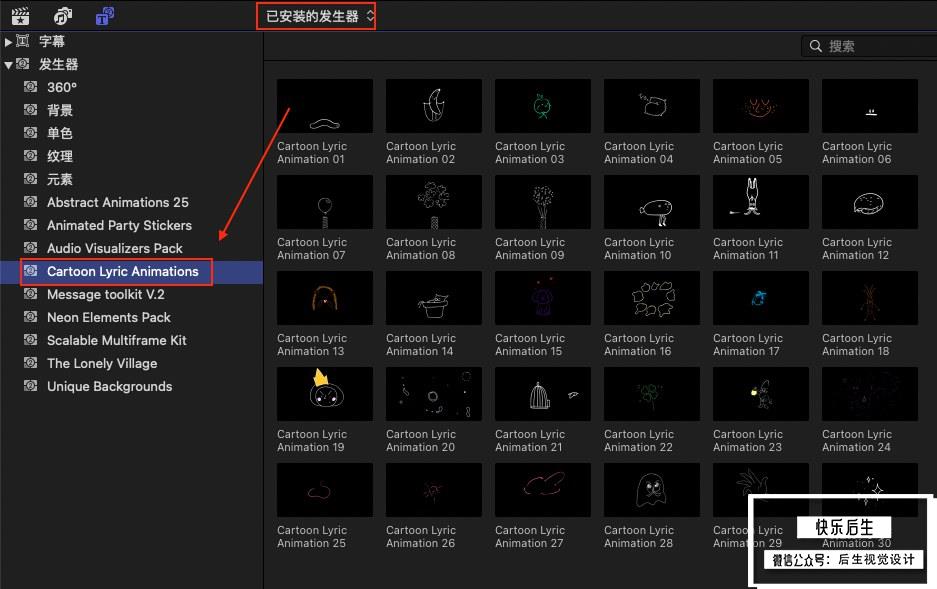Viewport: 937px width, 589px height.
Task: Collapse the 发生器 category triangle
Action: tap(8, 65)
